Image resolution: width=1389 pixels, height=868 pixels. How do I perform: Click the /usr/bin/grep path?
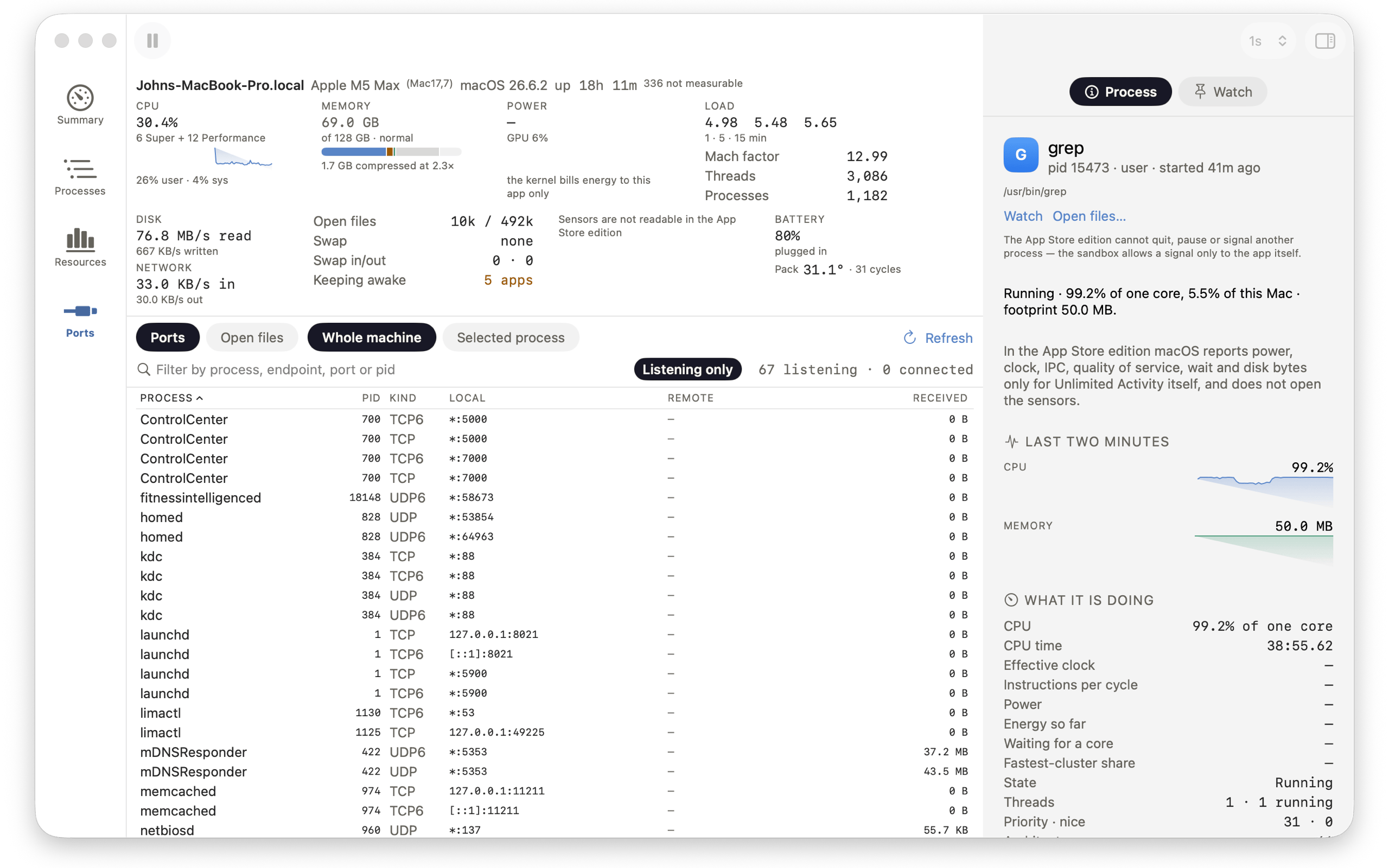[x=1035, y=191]
